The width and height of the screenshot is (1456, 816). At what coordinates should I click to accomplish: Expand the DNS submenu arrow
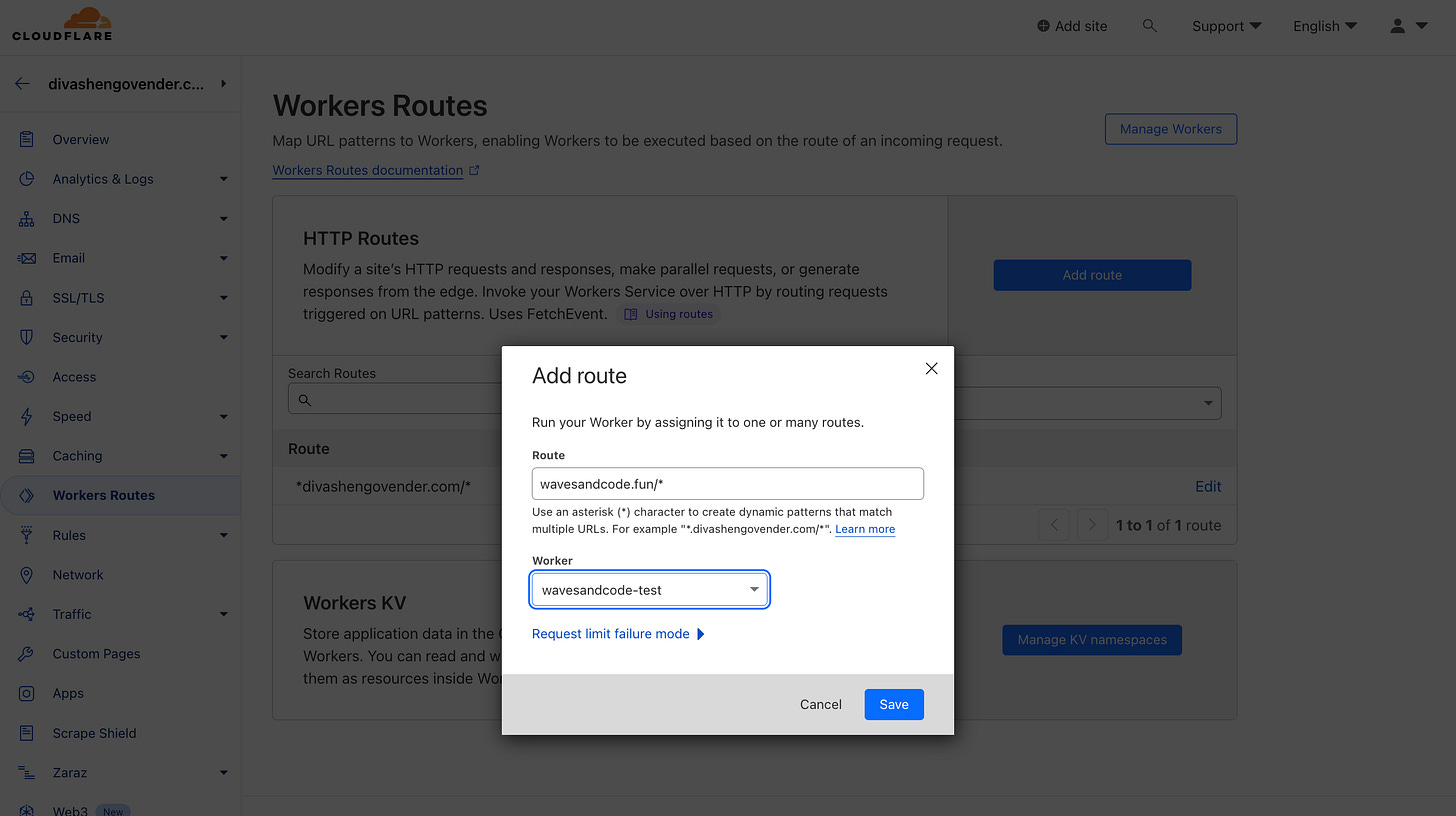[x=223, y=218]
